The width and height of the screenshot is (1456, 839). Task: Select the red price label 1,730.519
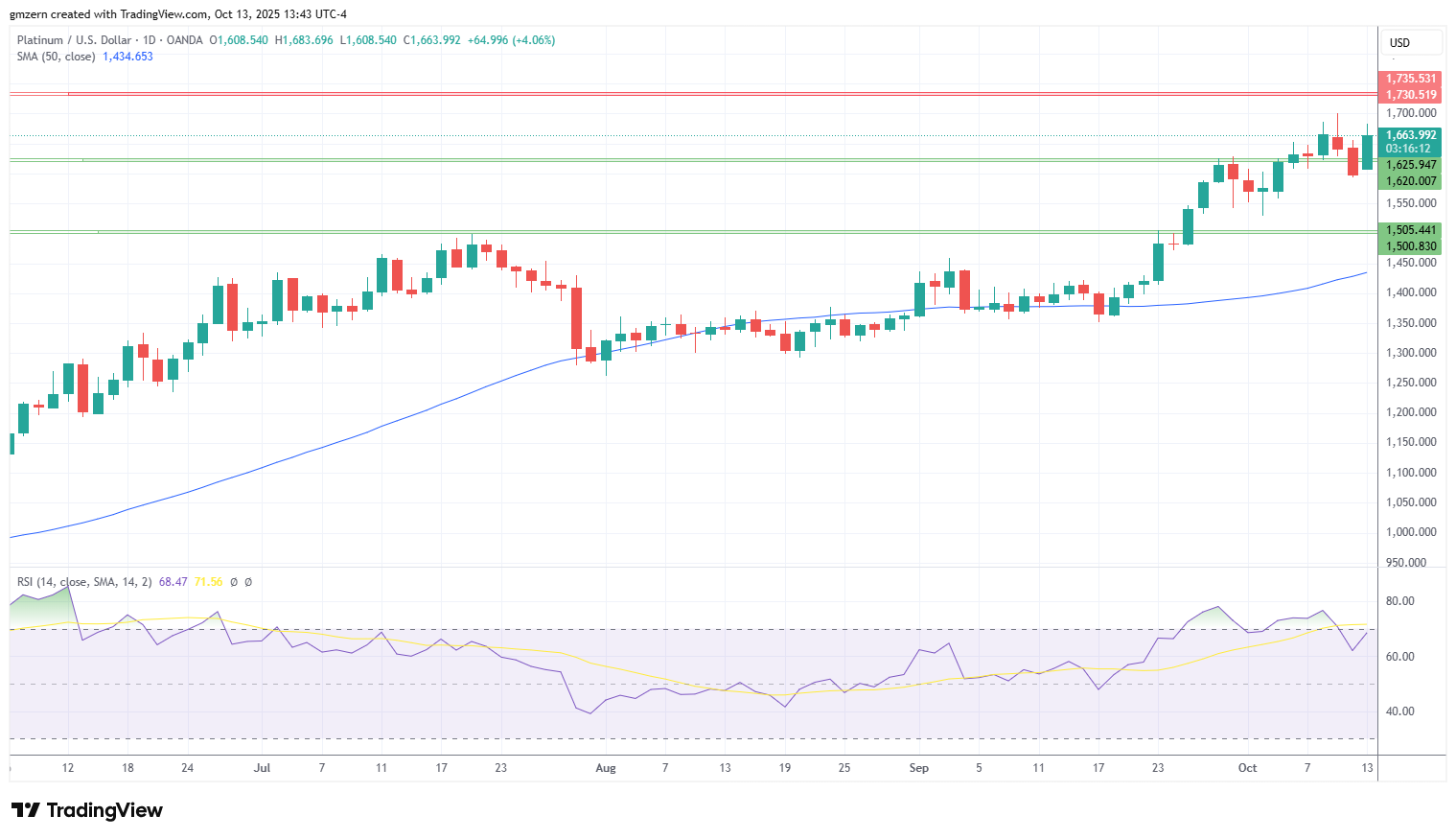pyautogui.click(x=1410, y=95)
